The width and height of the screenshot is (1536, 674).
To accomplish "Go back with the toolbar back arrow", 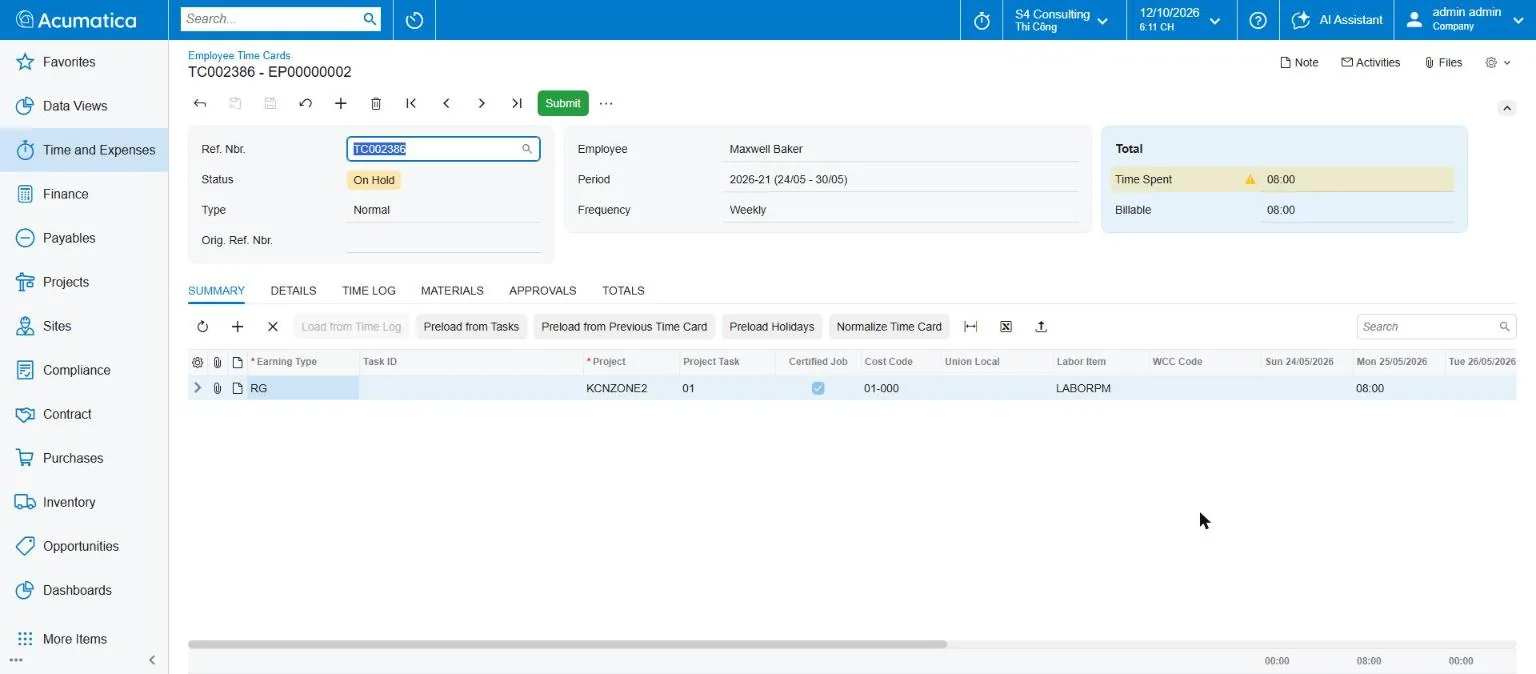I will click(x=200, y=103).
